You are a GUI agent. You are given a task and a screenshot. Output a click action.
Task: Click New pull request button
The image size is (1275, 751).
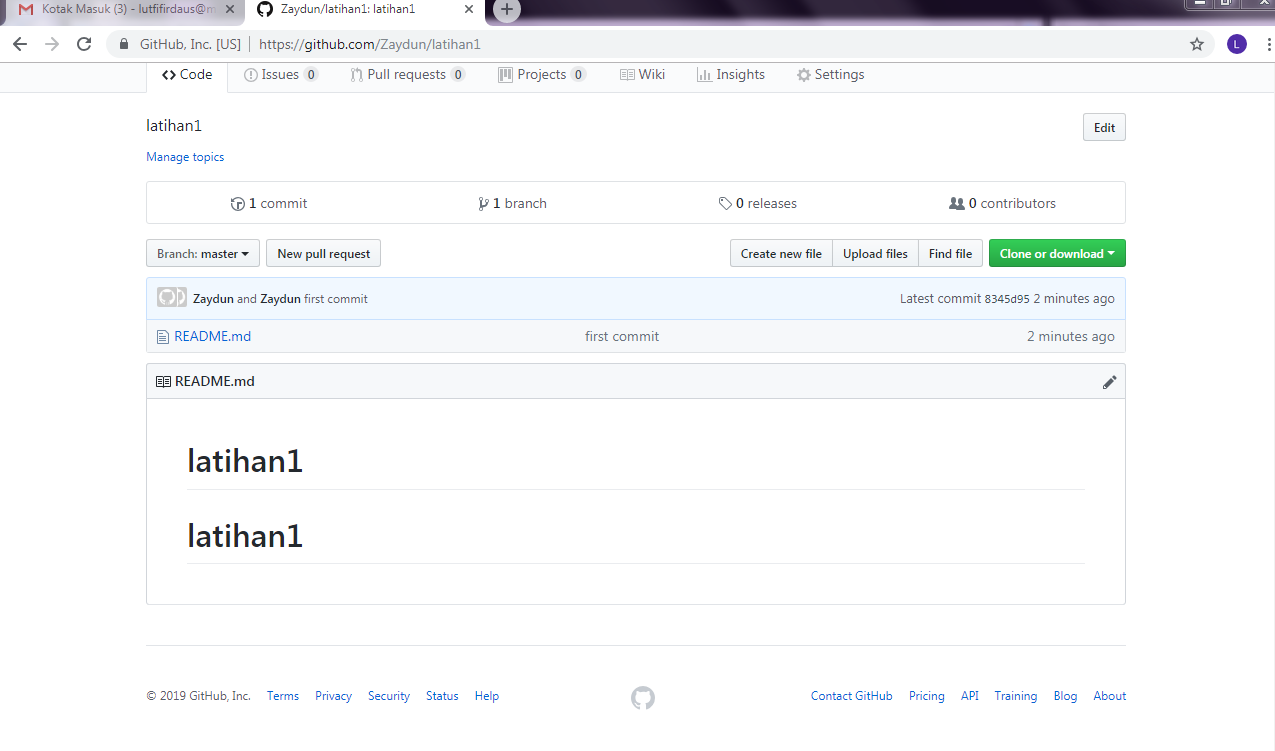coord(323,254)
